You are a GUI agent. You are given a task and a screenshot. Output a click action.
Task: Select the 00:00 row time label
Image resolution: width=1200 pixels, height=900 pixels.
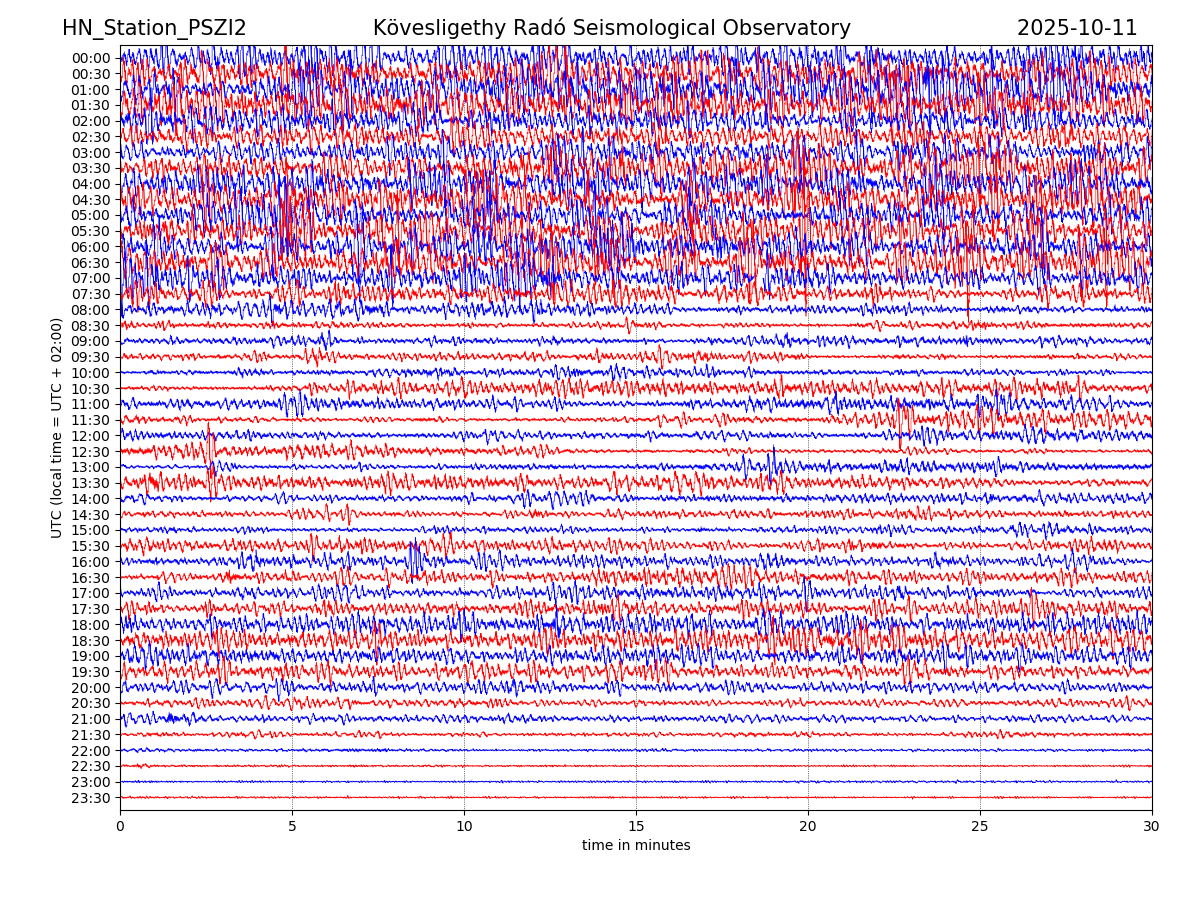coord(91,58)
